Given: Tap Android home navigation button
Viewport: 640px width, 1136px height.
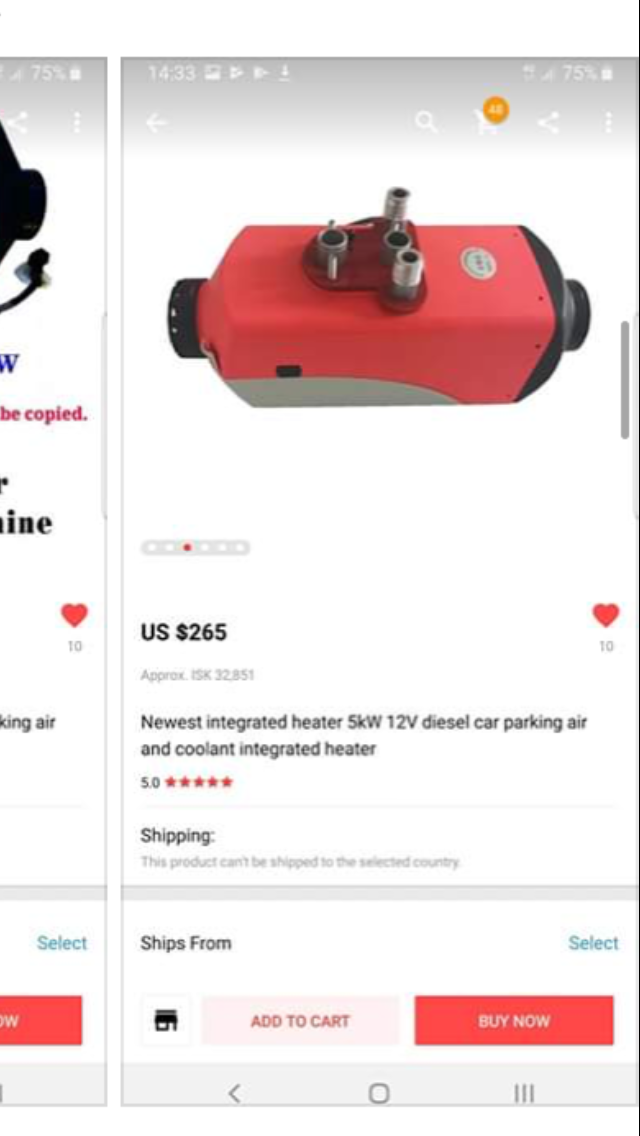Looking at the screenshot, I should 378,1093.
